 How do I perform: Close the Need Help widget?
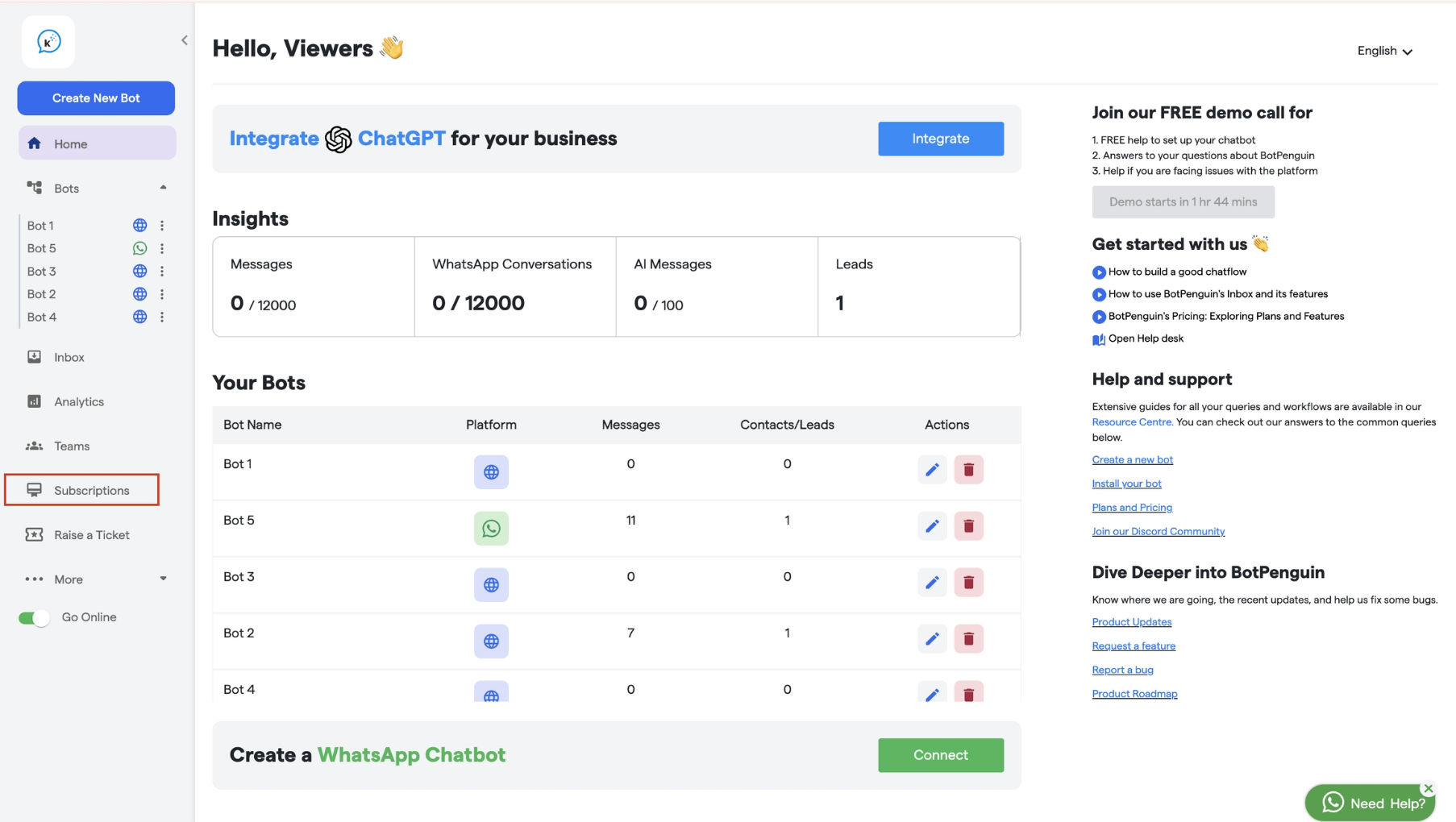click(x=1428, y=789)
